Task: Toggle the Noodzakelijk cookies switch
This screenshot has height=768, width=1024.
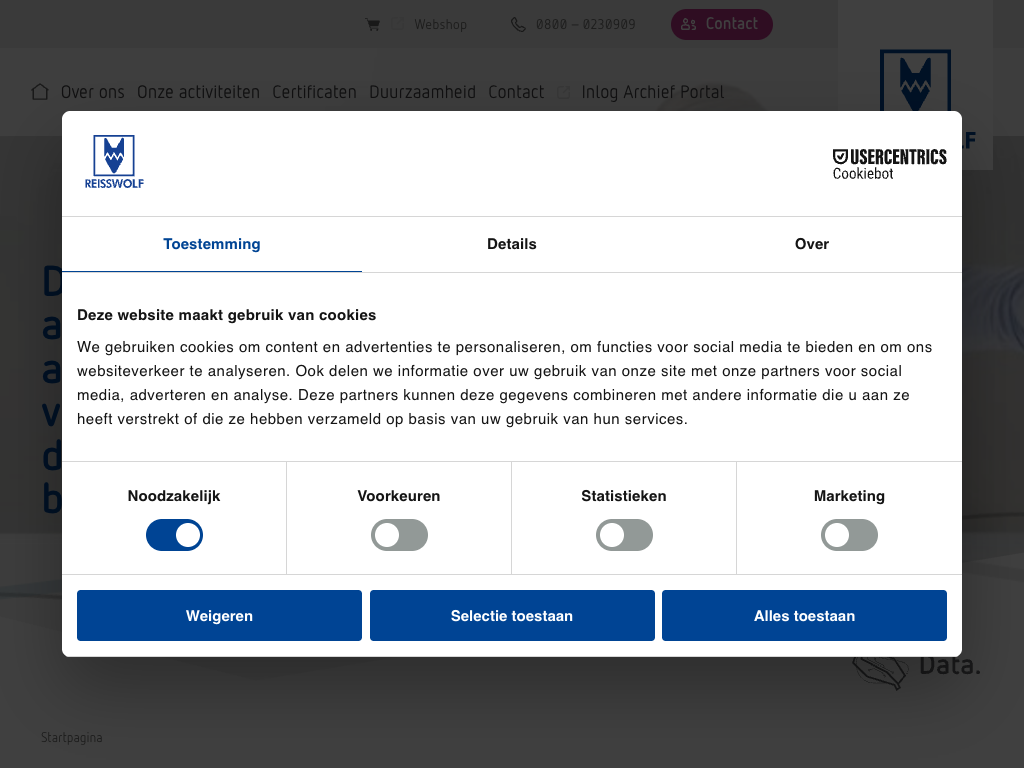Action: click(174, 535)
